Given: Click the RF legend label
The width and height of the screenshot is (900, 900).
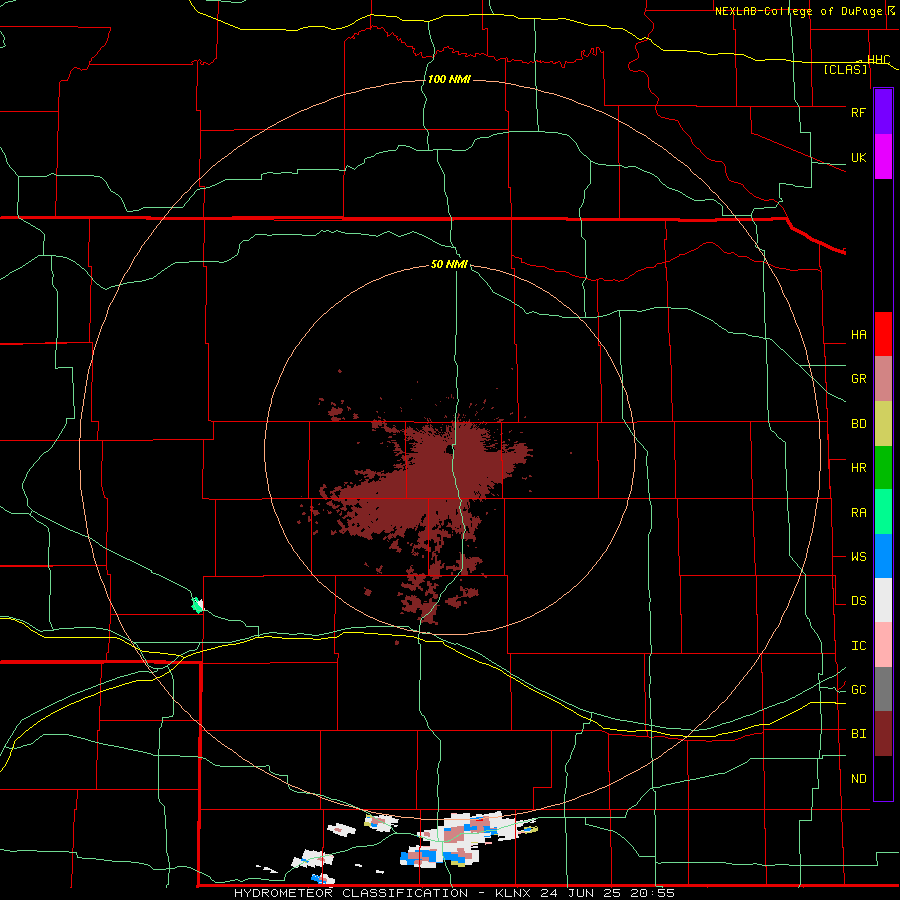Looking at the screenshot, I should point(858,112).
